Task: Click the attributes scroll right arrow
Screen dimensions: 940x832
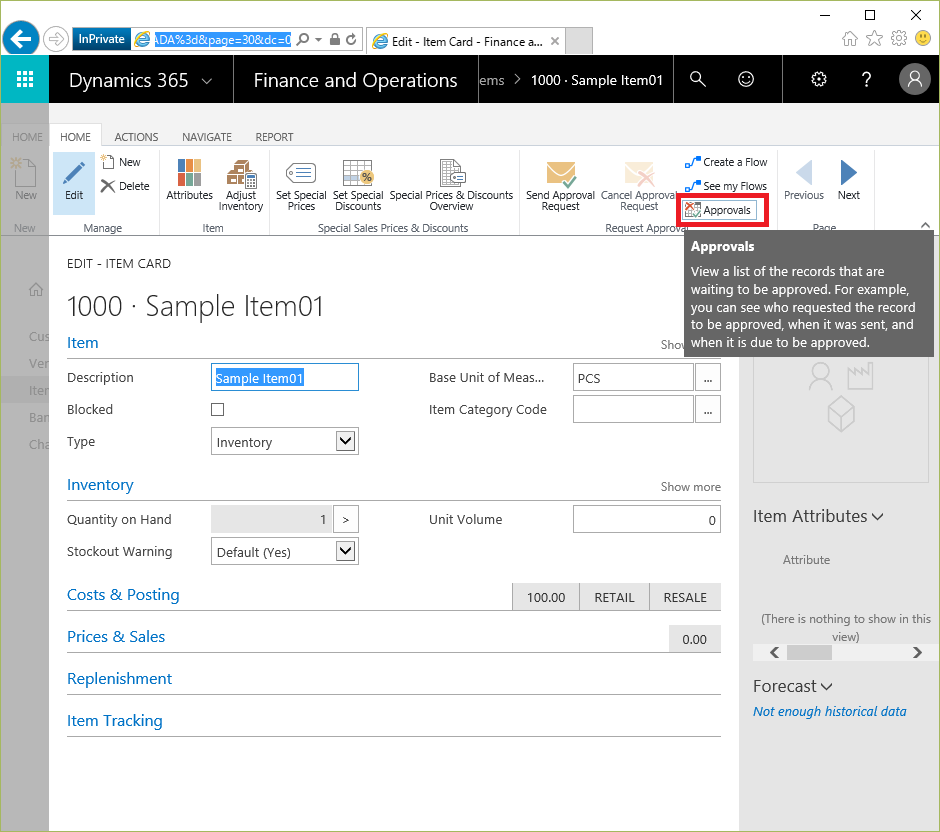Action: coord(917,653)
